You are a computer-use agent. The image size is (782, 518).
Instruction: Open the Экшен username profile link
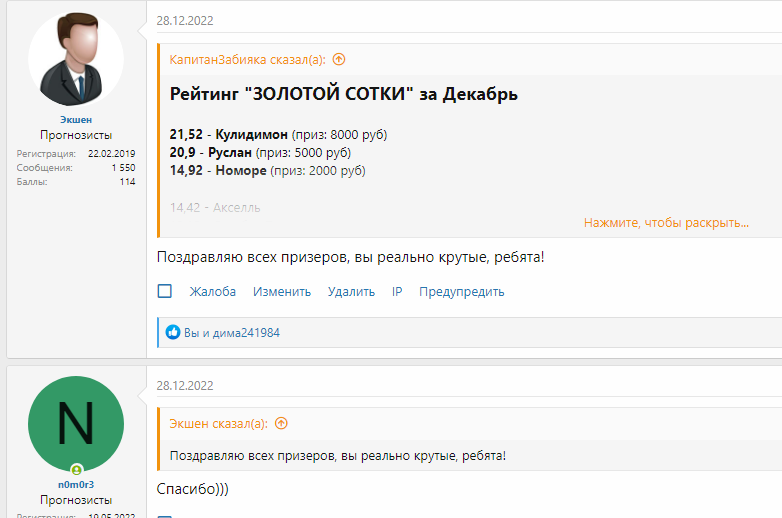point(76,119)
